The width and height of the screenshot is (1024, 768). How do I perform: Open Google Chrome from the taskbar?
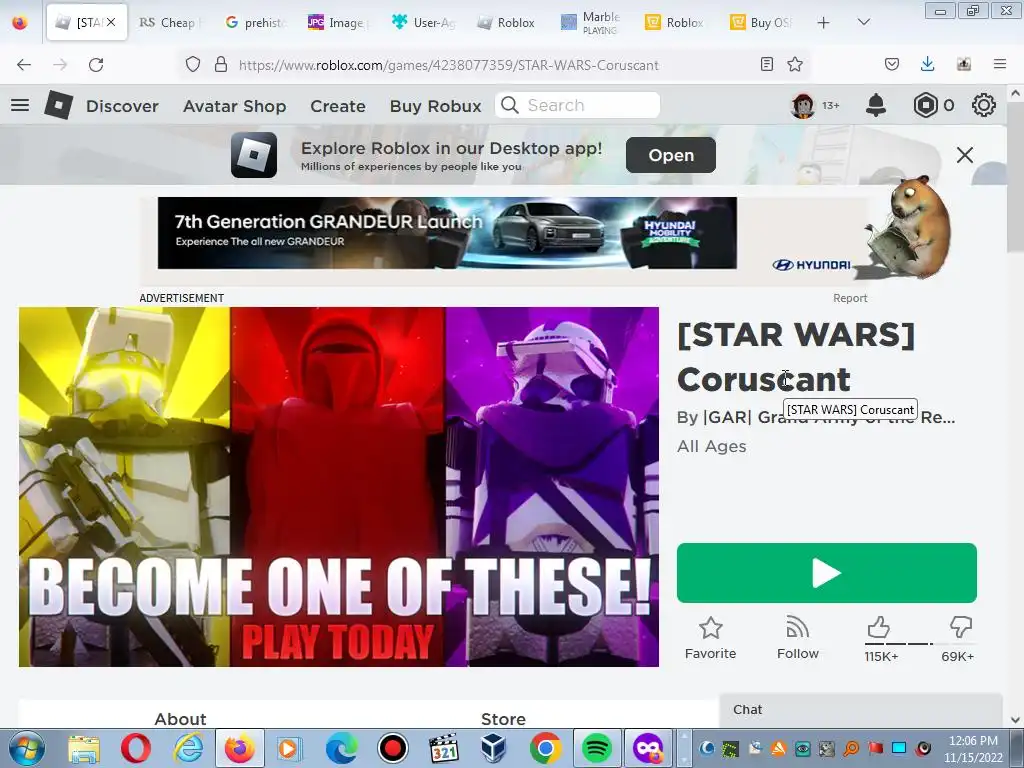pos(545,748)
